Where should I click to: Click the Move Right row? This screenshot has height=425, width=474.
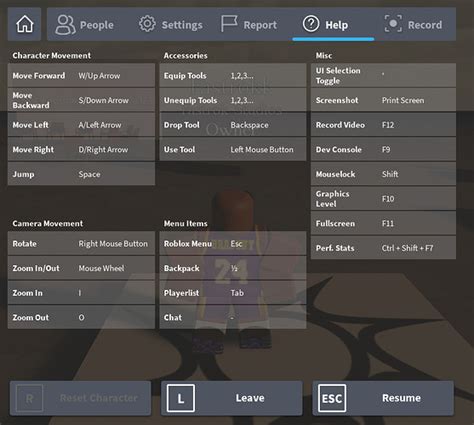pos(81,150)
